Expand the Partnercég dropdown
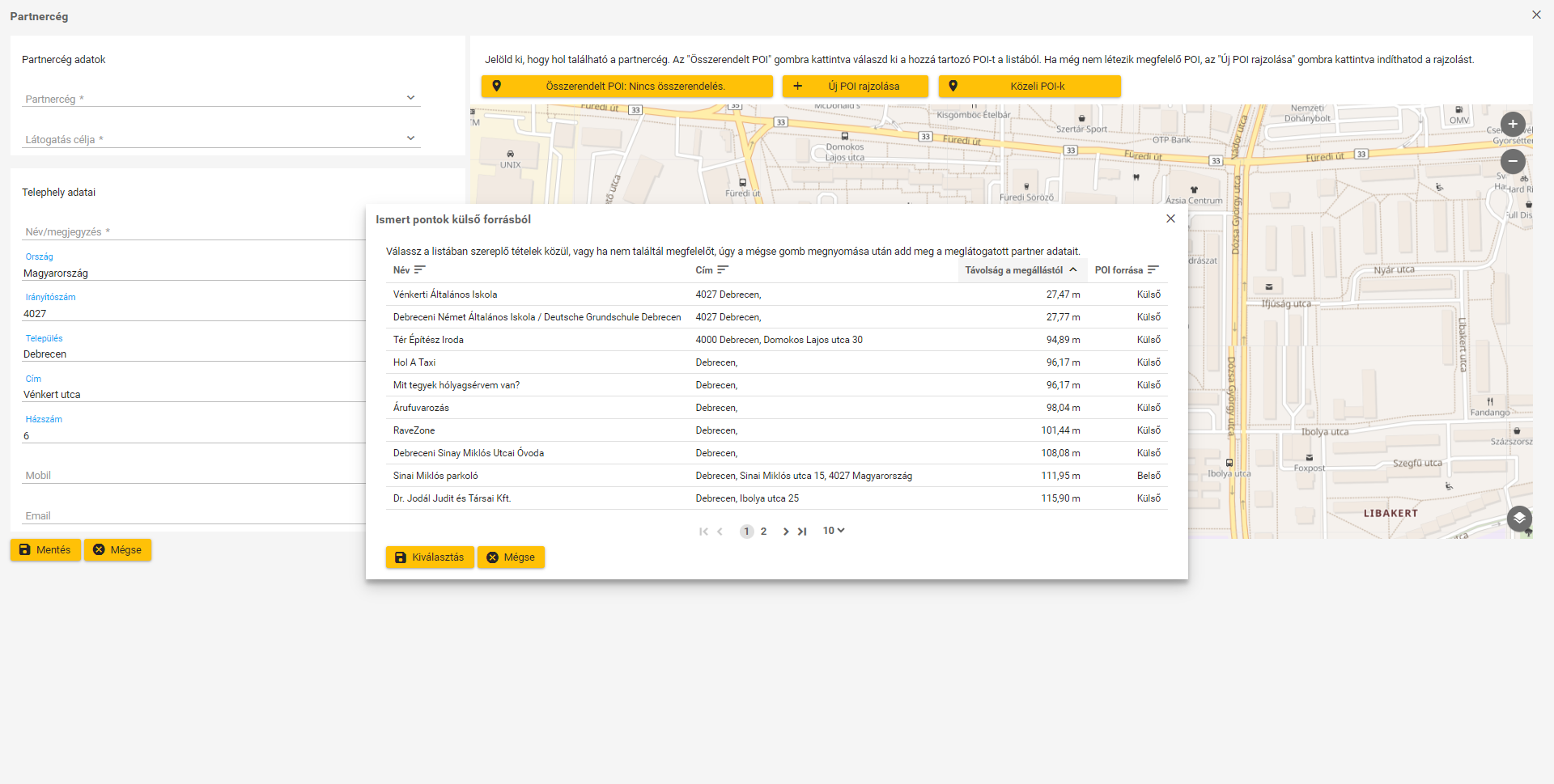 click(x=410, y=98)
